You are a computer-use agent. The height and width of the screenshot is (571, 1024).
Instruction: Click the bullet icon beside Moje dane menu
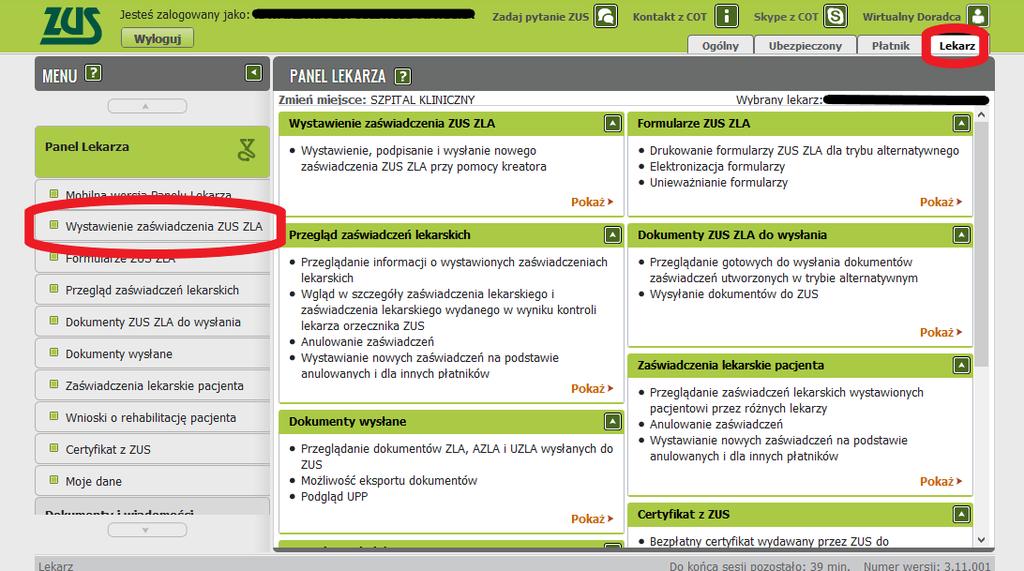point(54,480)
